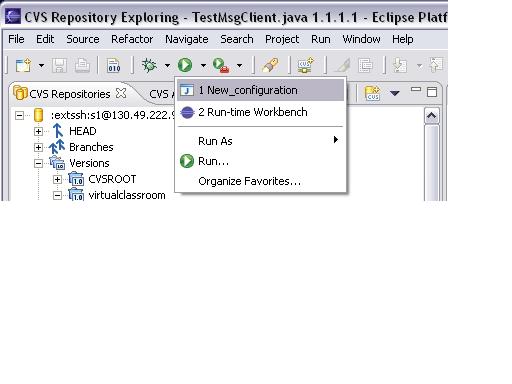The image size is (512, 384).
Task: Collapse the Versions tree node
Action: pyautogui.click(x=38, y=163)
